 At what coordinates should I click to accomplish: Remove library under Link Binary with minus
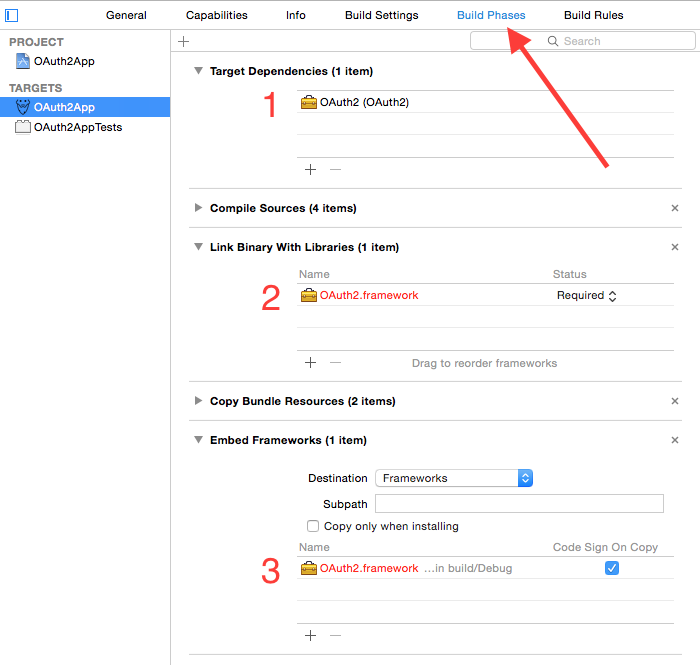pos(335,362)
